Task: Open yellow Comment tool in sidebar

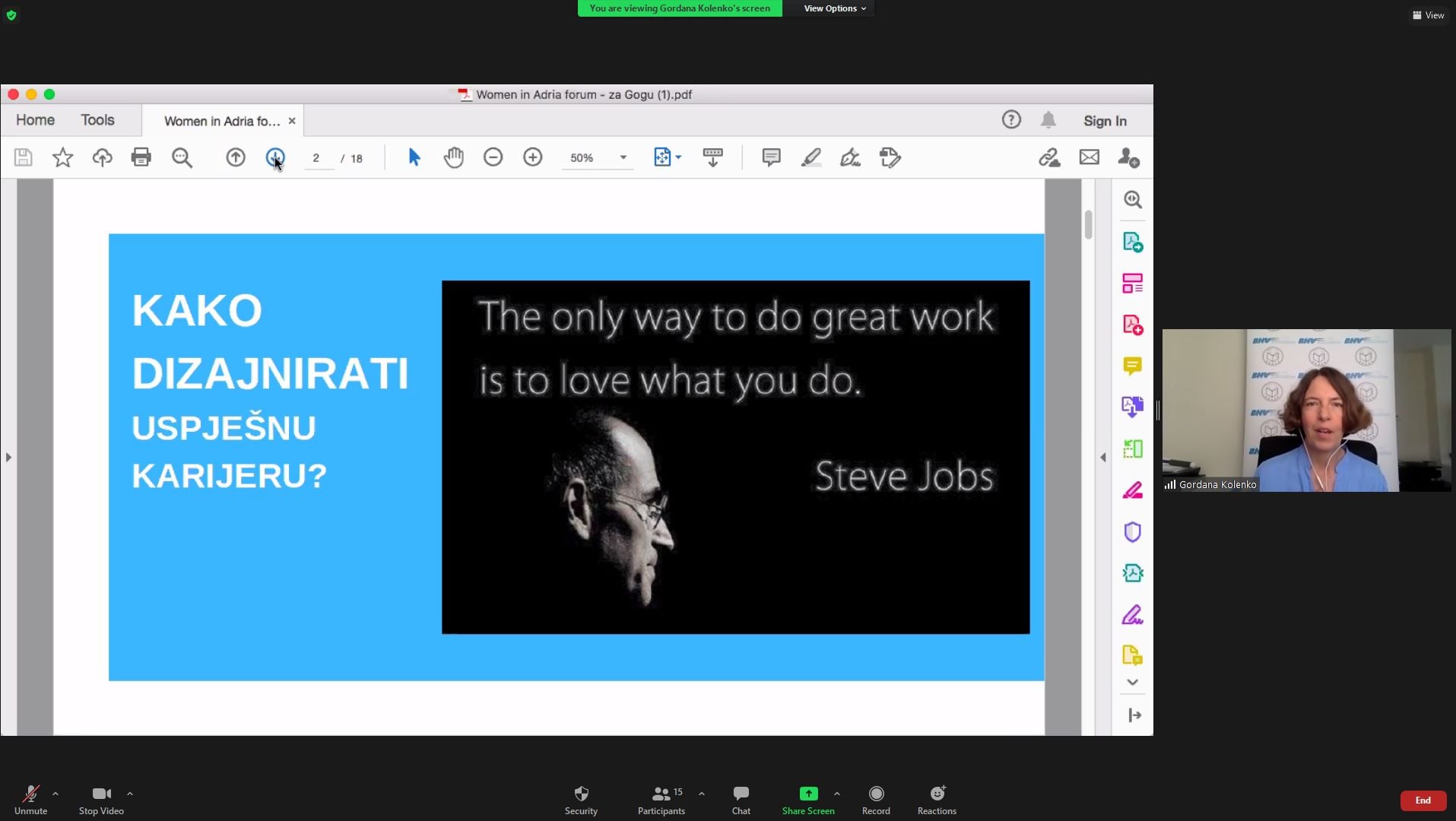Action: pos(1133,366)
